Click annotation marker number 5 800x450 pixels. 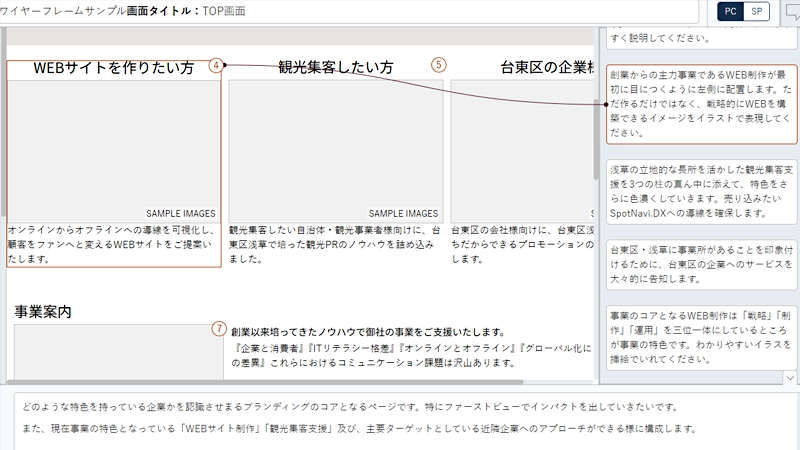click(438, 65)
